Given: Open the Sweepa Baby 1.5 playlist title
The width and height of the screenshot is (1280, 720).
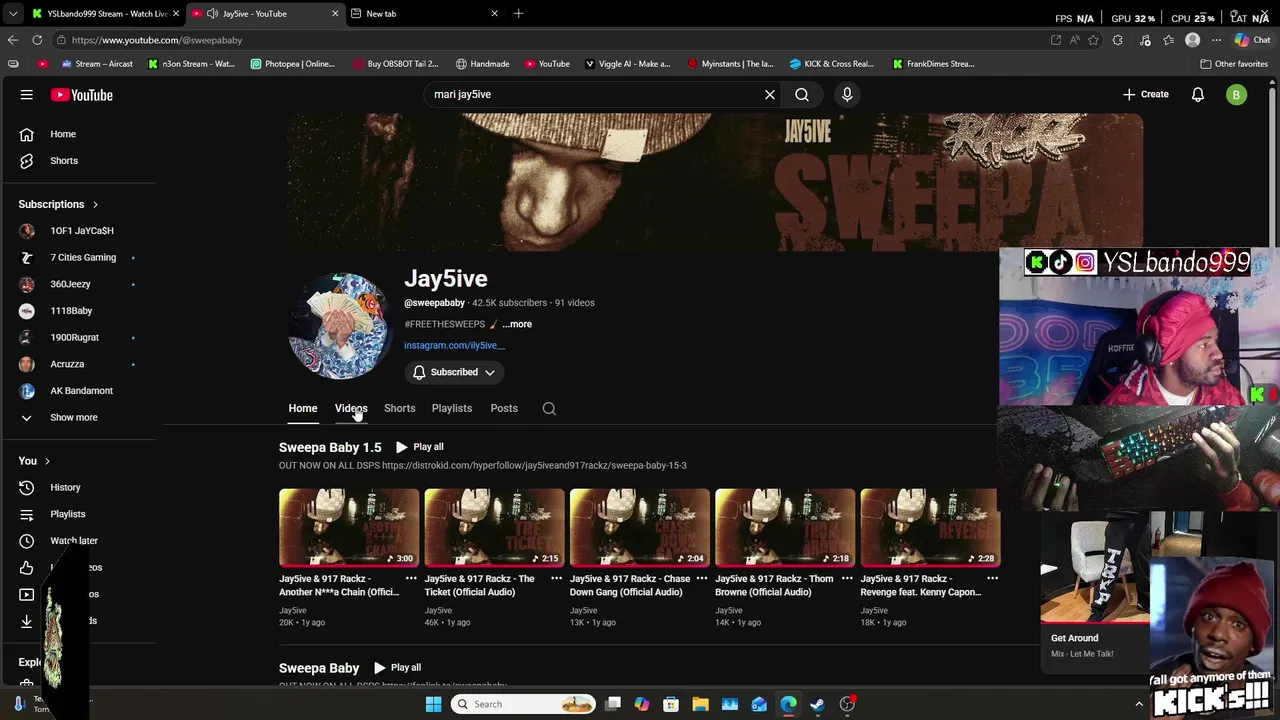Looking at the screenshot, I should [330, 447].
